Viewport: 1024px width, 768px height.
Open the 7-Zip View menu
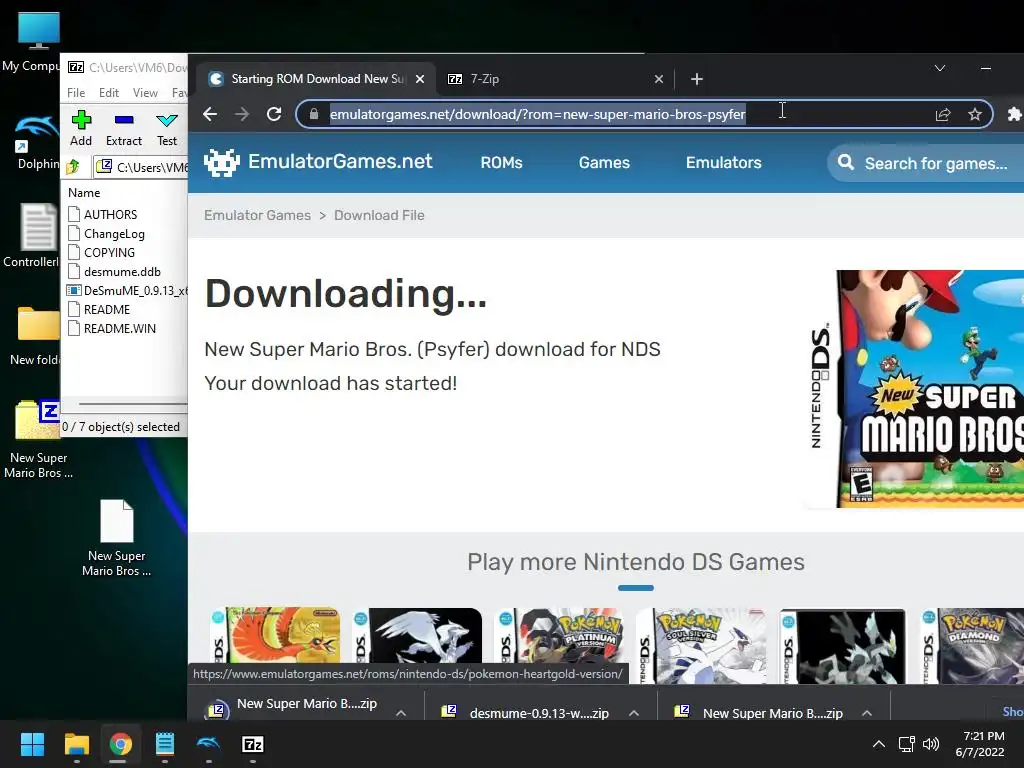145,93
